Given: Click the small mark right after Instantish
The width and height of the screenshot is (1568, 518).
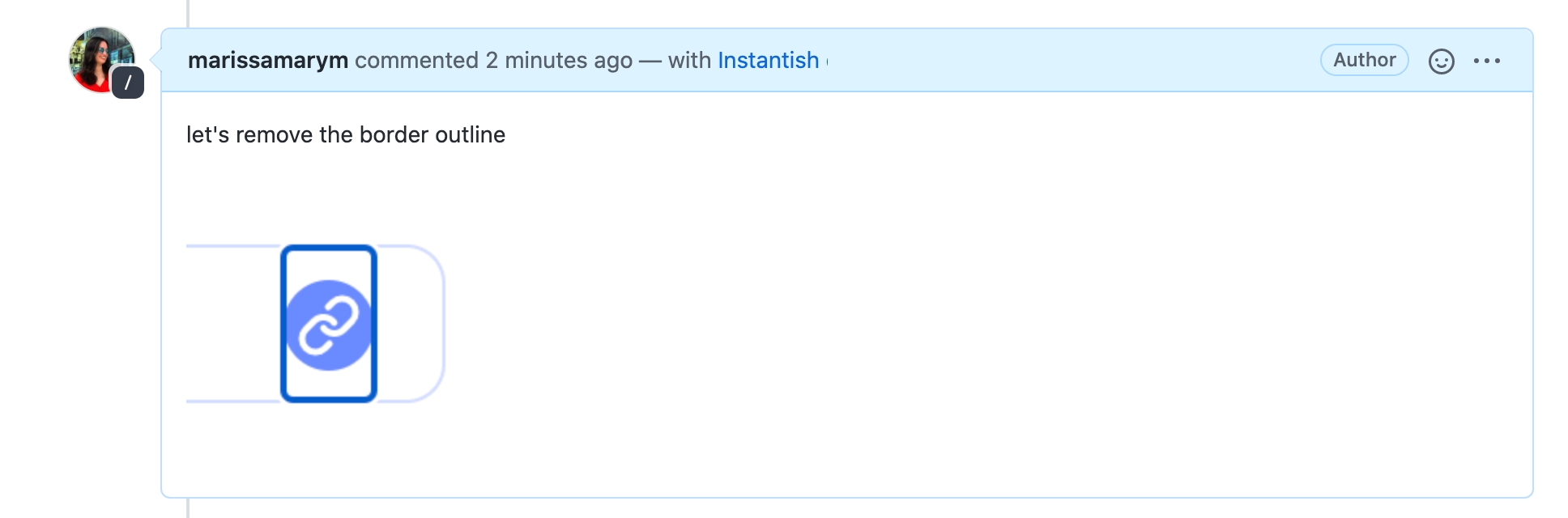Looking at the screenshot, I should [x=827, y=62].
